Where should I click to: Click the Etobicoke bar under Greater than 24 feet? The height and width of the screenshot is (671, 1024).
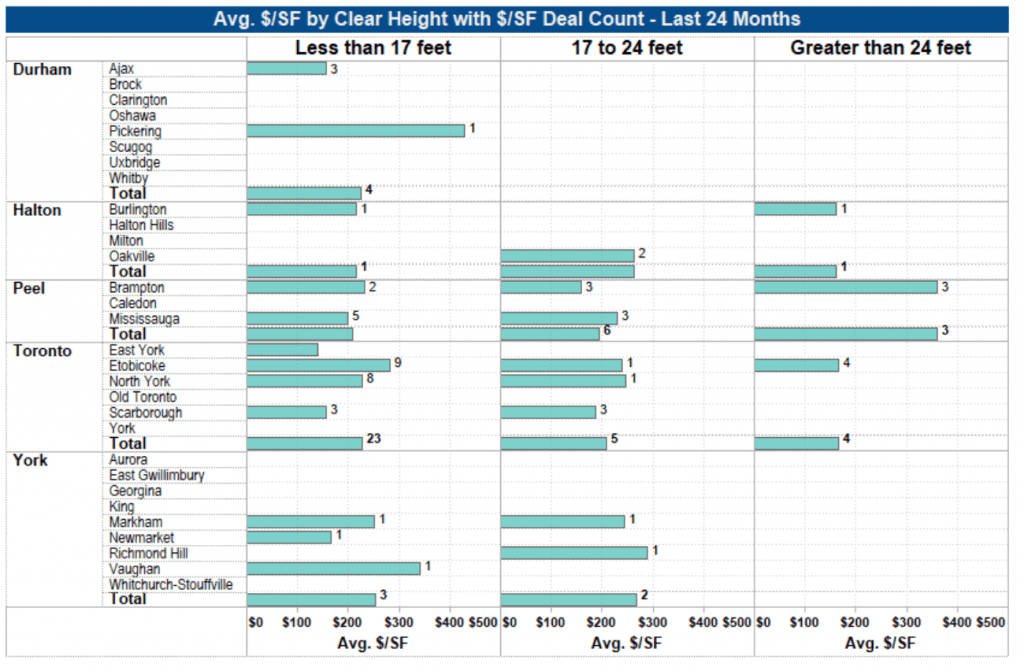pos(797,365)
